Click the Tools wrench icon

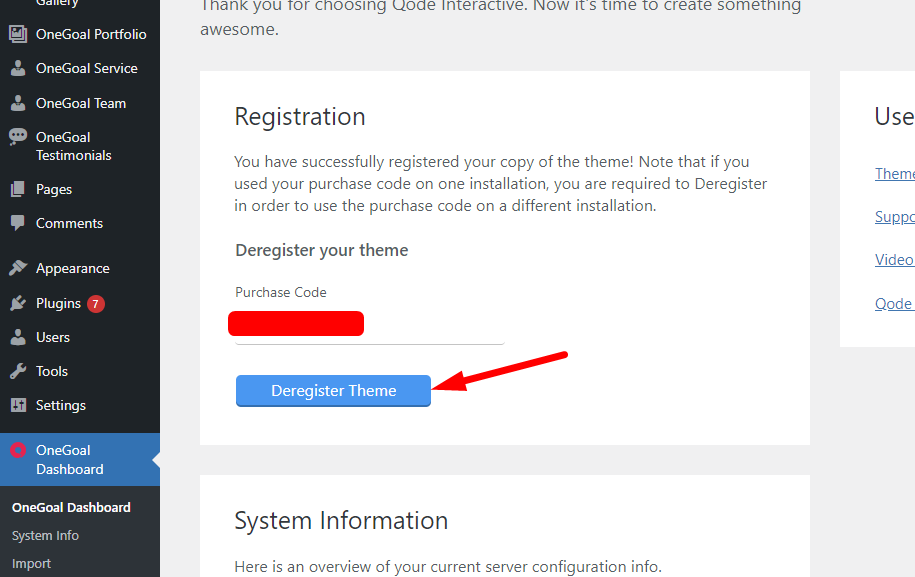point(18,371)
